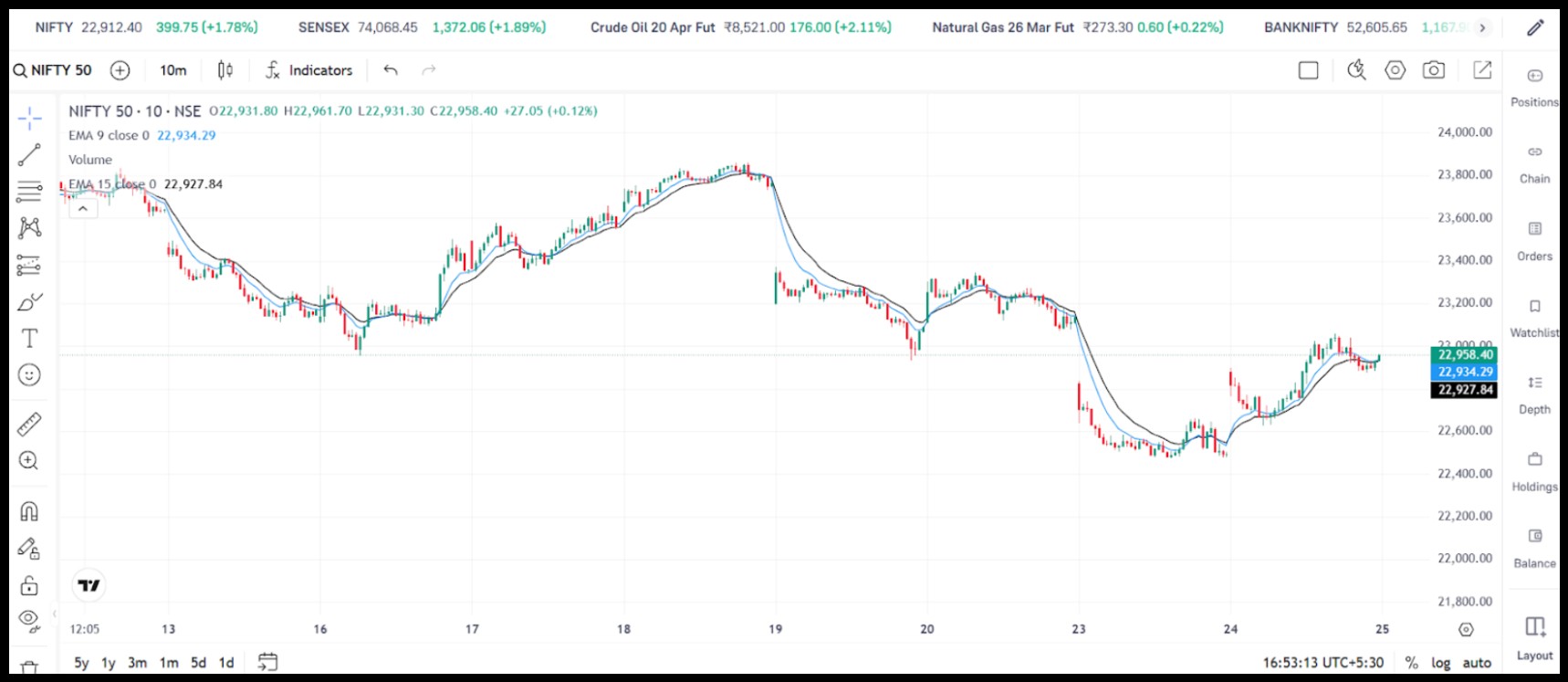Click the BANKNIFTY ticker quote
1568x682 pixels.
tap(1366, 27)
